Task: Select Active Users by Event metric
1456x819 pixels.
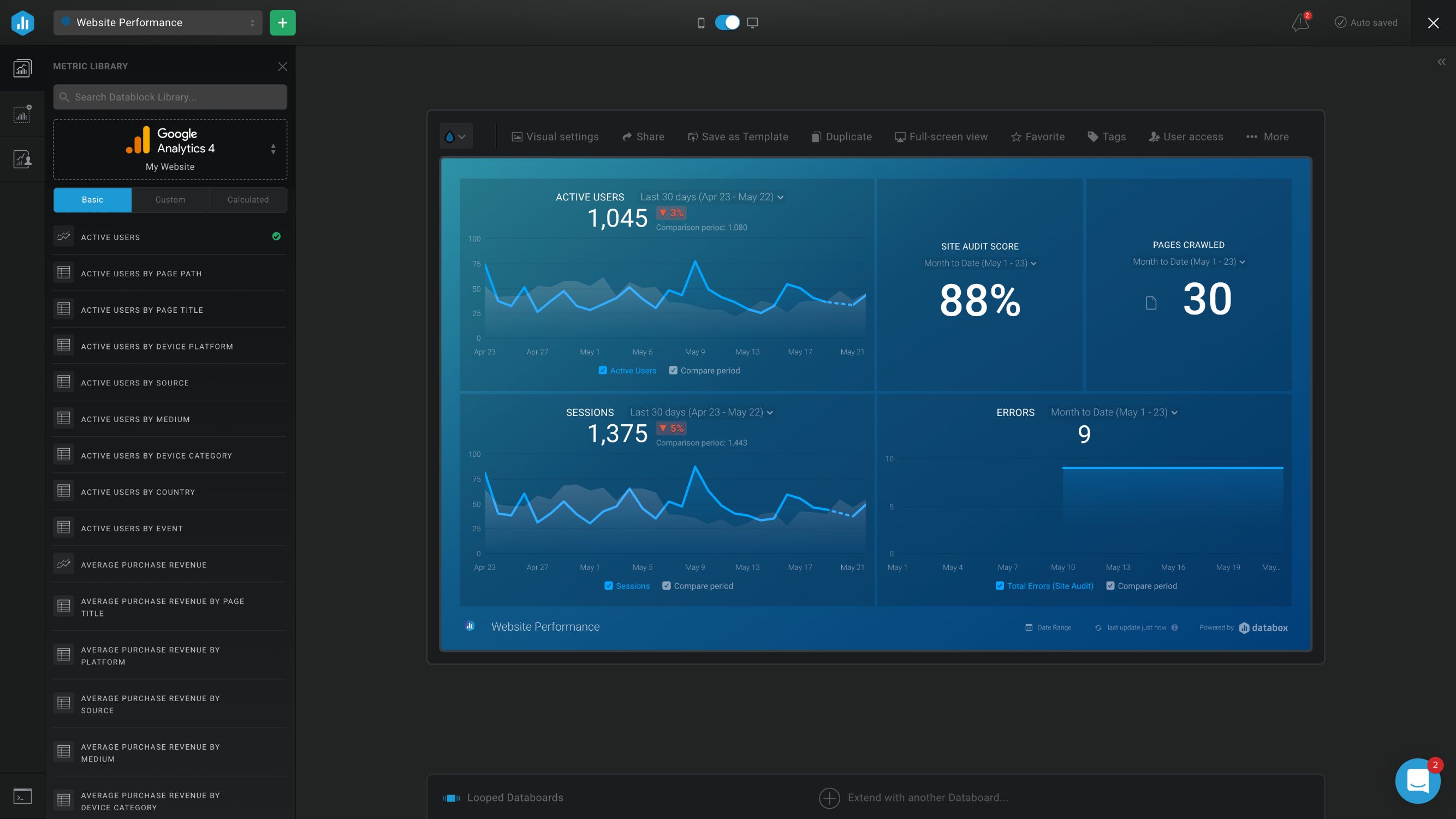Action: coord(170,527)
